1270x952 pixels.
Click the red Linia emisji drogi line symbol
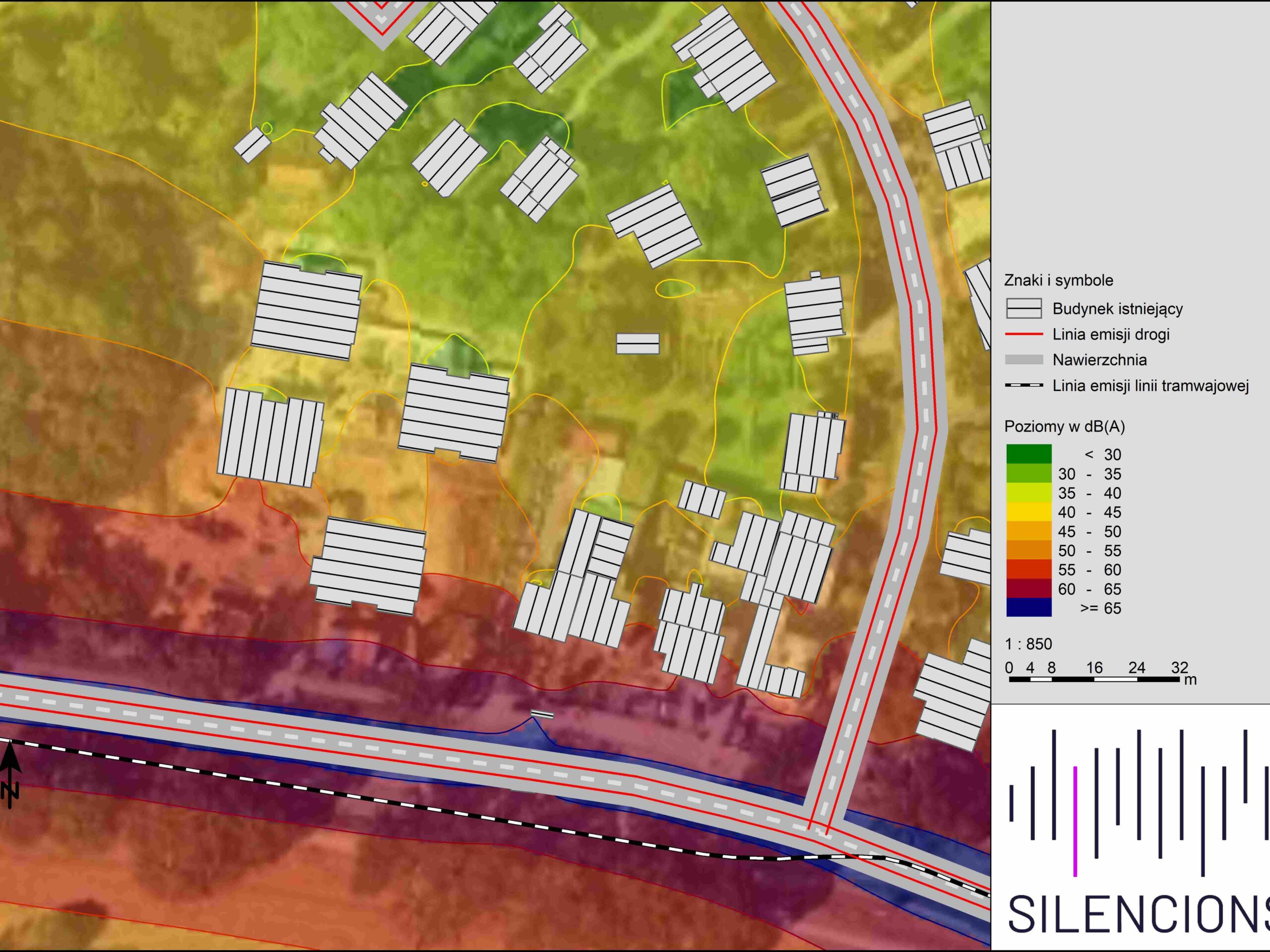pyautogui.click(x=1024, y=335)
